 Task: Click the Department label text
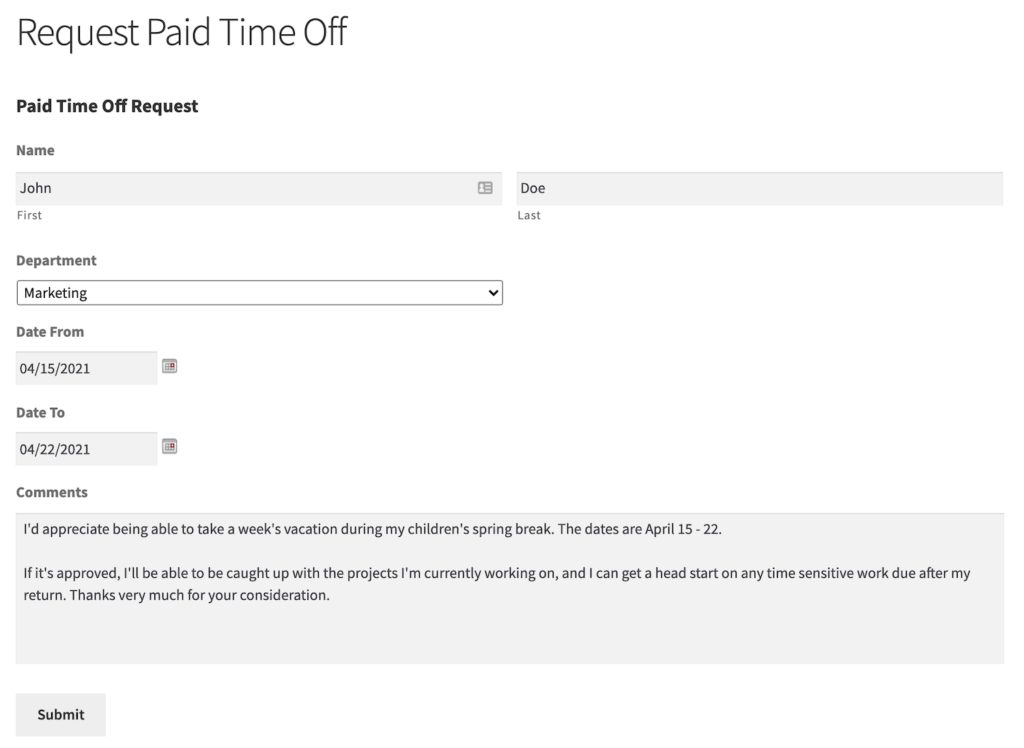point(57,260)
